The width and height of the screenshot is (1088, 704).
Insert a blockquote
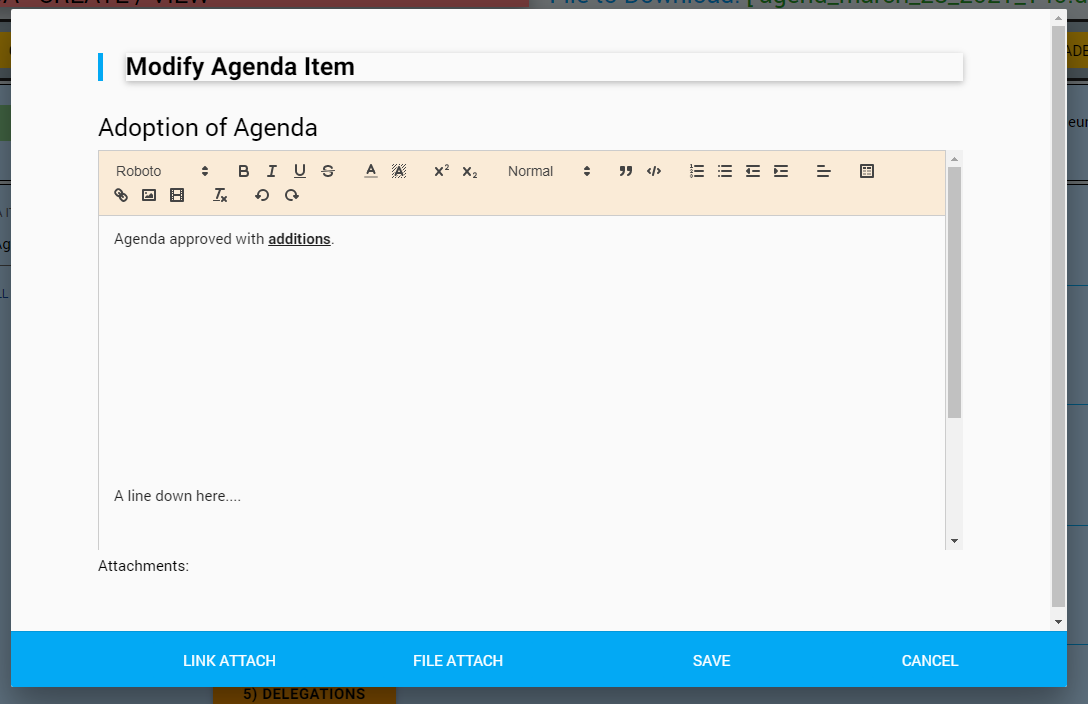click(626, 171)
